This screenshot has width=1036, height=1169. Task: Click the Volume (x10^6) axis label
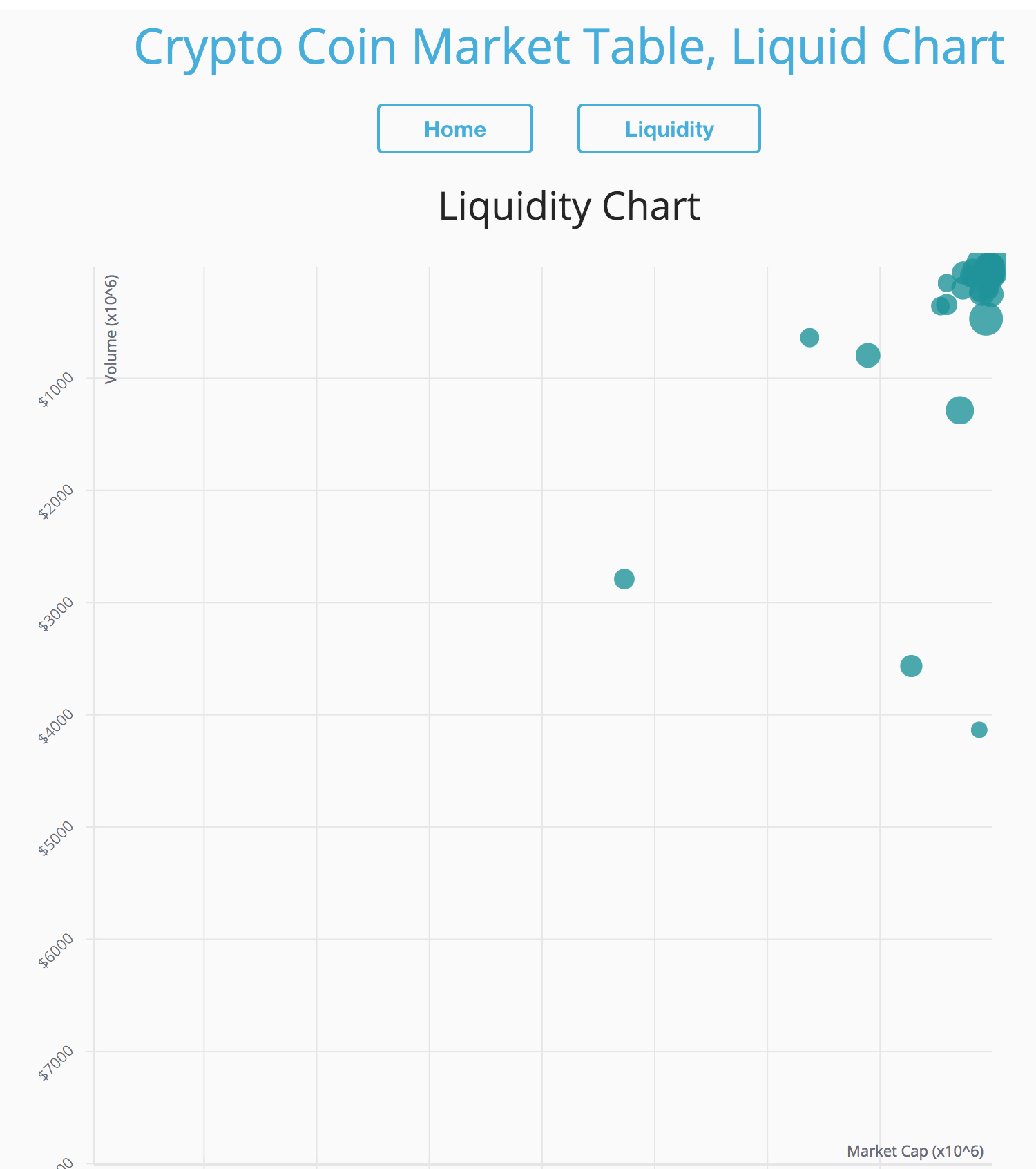(x=111, y=329)
